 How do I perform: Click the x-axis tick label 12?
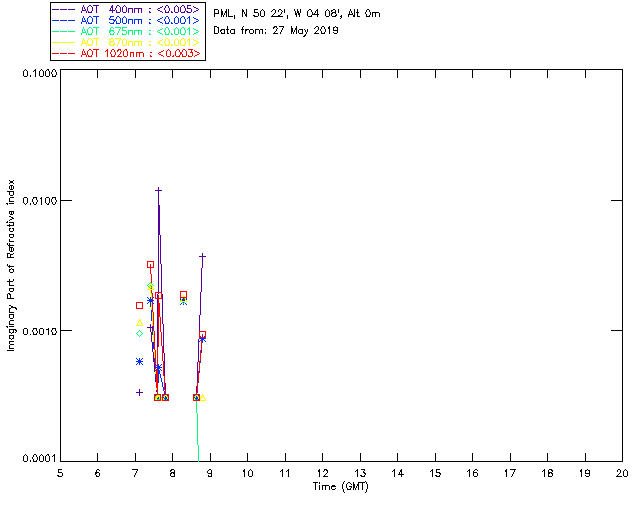[322, 473]
